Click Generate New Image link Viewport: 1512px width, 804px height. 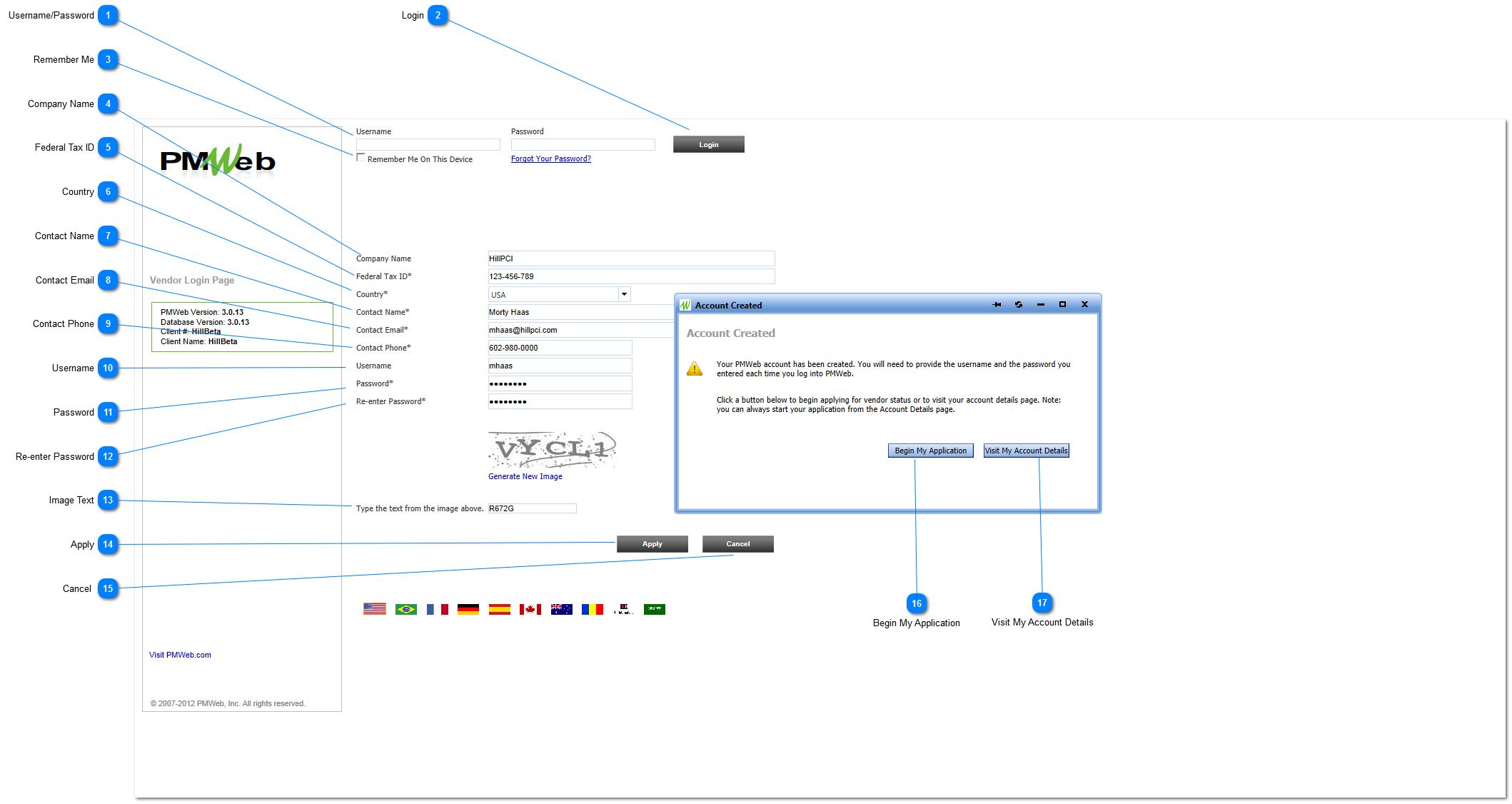525,476
